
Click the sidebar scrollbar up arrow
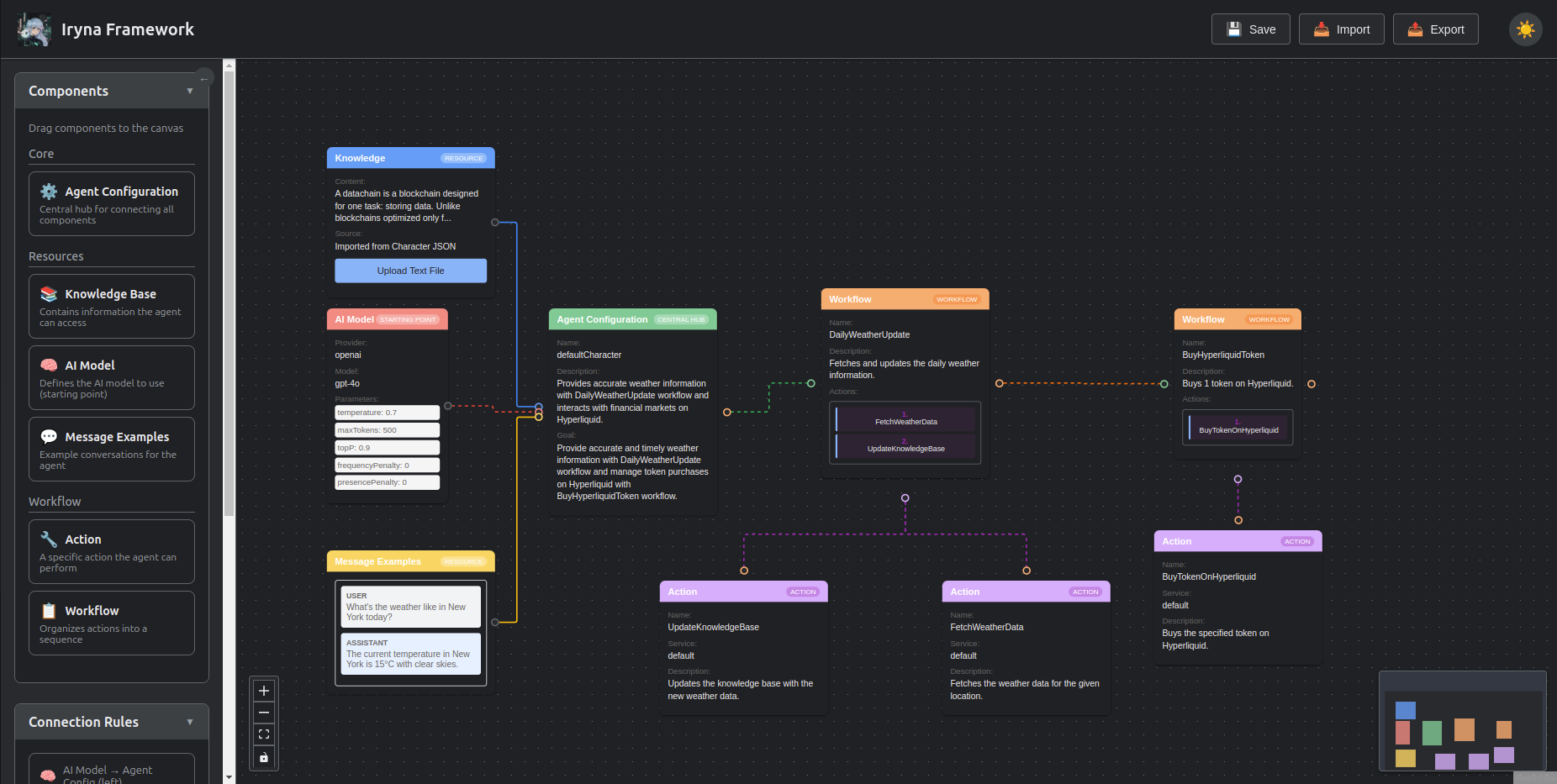[229, 65]
